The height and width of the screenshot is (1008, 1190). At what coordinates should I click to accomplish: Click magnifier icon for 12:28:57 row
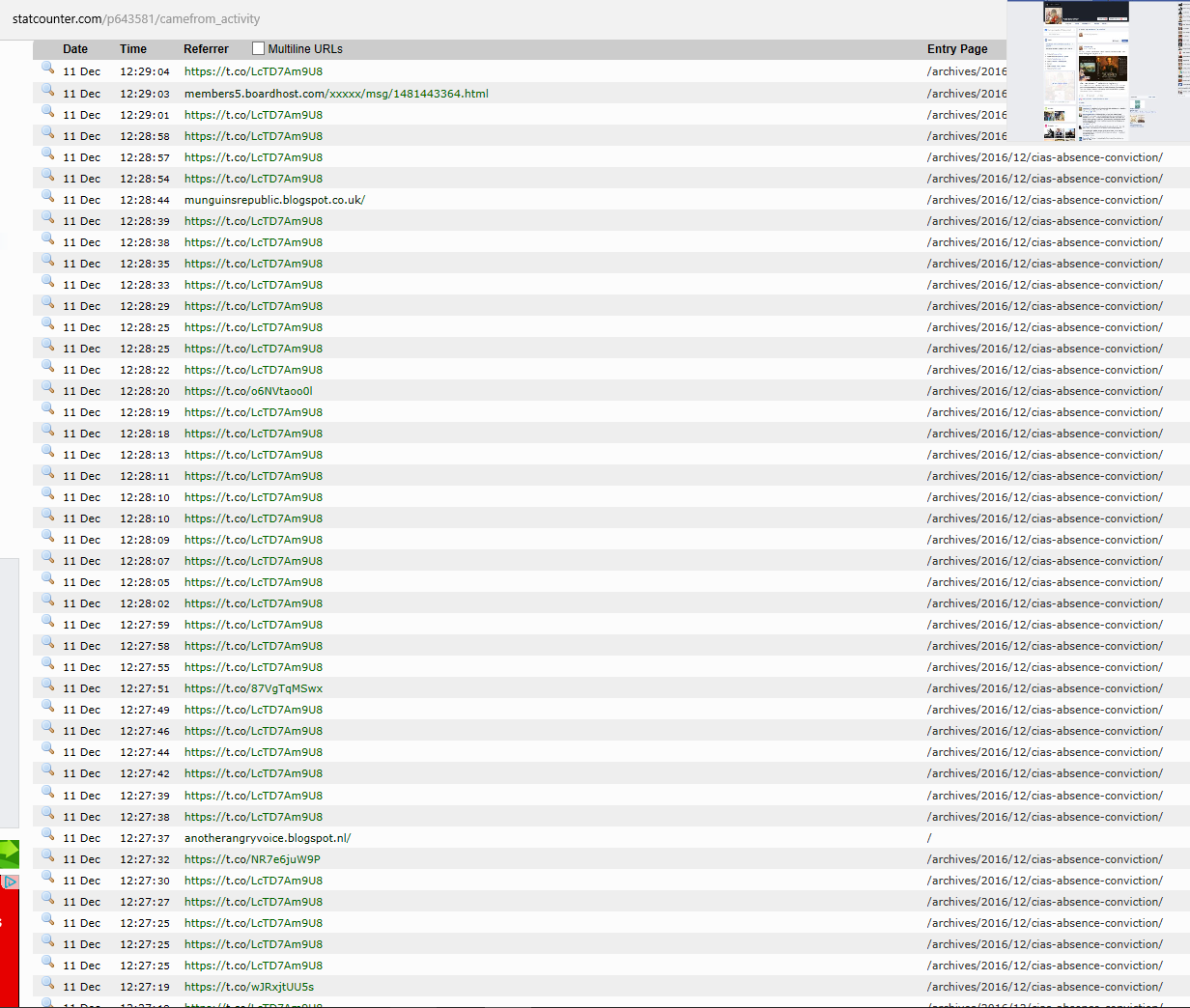tap(47, 154)
